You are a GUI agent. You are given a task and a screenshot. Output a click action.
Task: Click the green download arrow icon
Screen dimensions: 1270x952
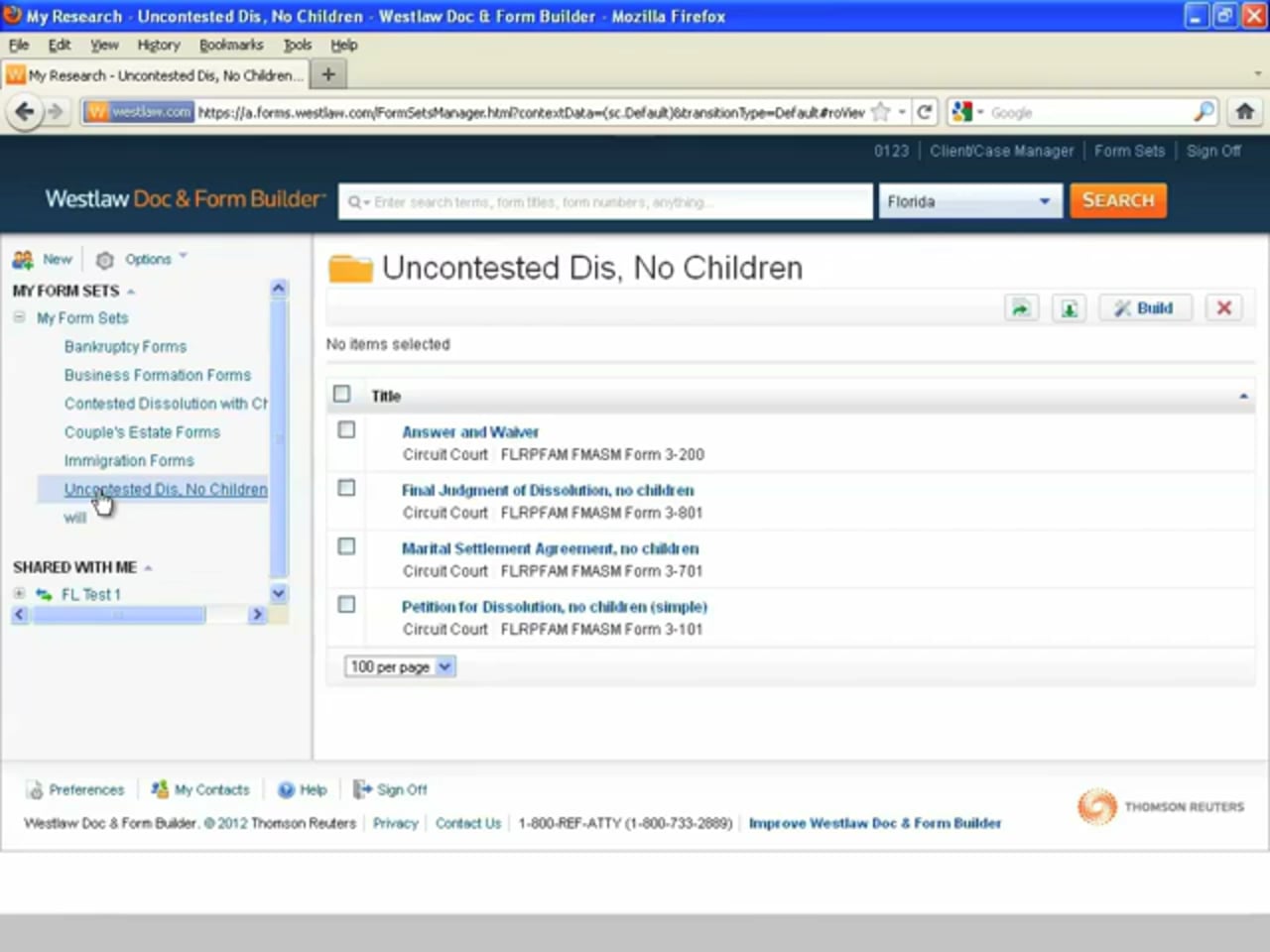[x=1069, y=308]
